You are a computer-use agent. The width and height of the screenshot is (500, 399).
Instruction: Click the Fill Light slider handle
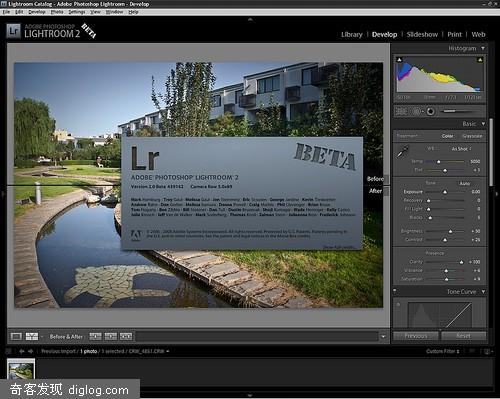tap(429, 209)
